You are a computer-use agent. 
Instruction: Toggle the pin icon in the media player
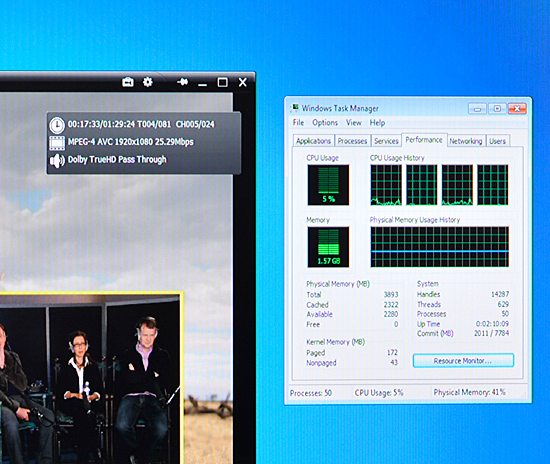point(182,82)
